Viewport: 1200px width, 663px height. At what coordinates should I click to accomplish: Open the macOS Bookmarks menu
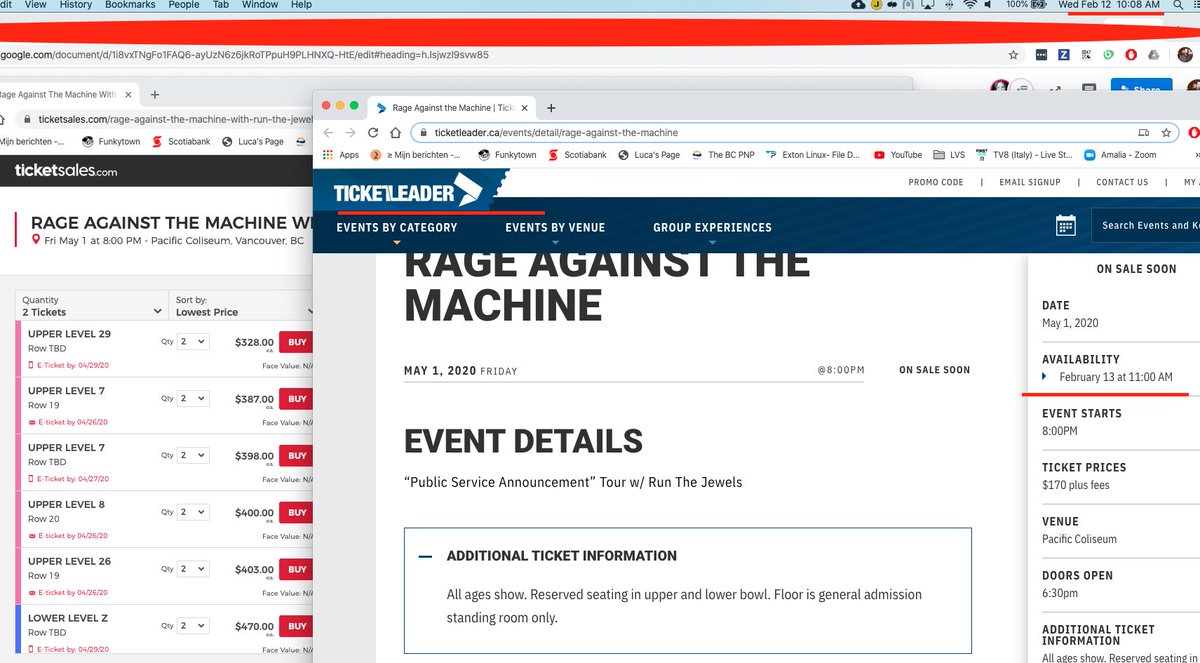(130, 5)
